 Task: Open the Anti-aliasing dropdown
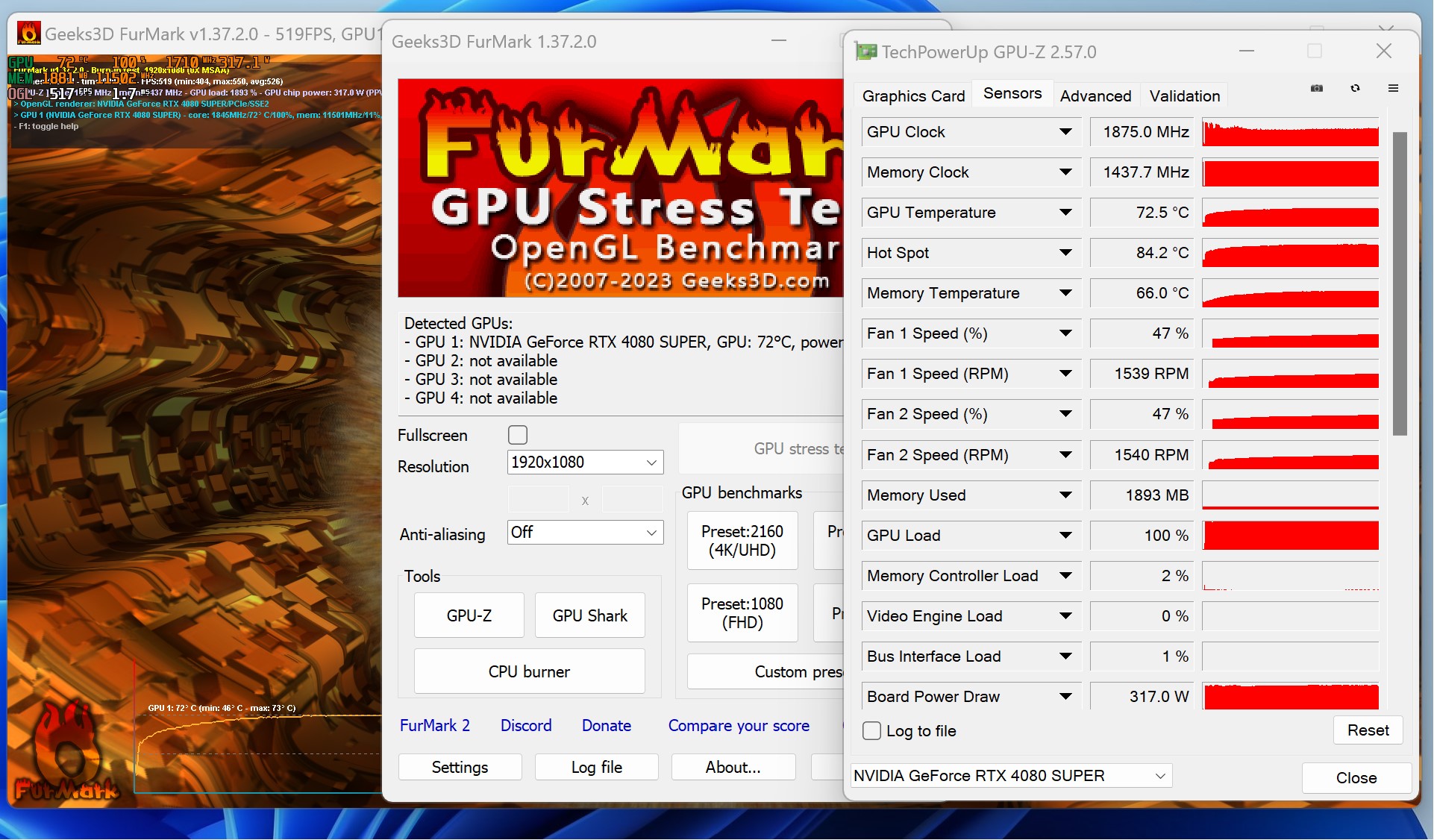click(x=585, y=533)
